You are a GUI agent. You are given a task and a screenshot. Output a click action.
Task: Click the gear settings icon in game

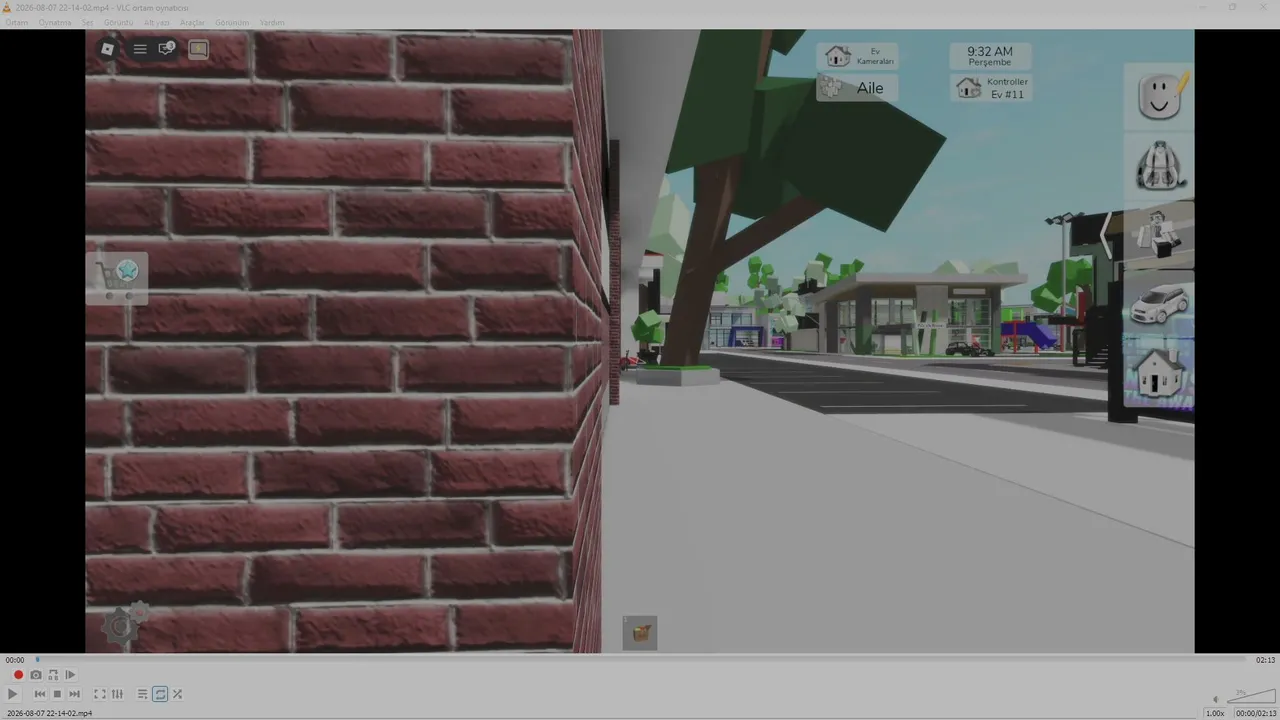point(123,624)
